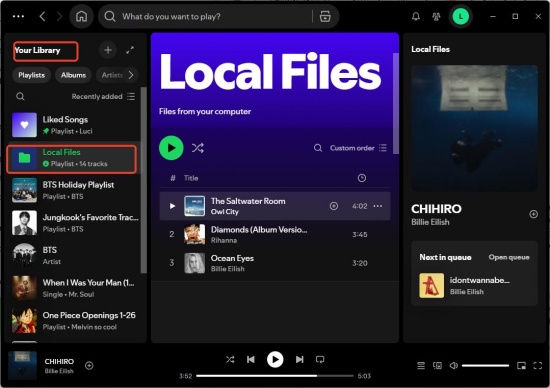Open the CHIHIRO now-playing thumbnail in bottom bar
550x388 pixels.
[22, 365]
